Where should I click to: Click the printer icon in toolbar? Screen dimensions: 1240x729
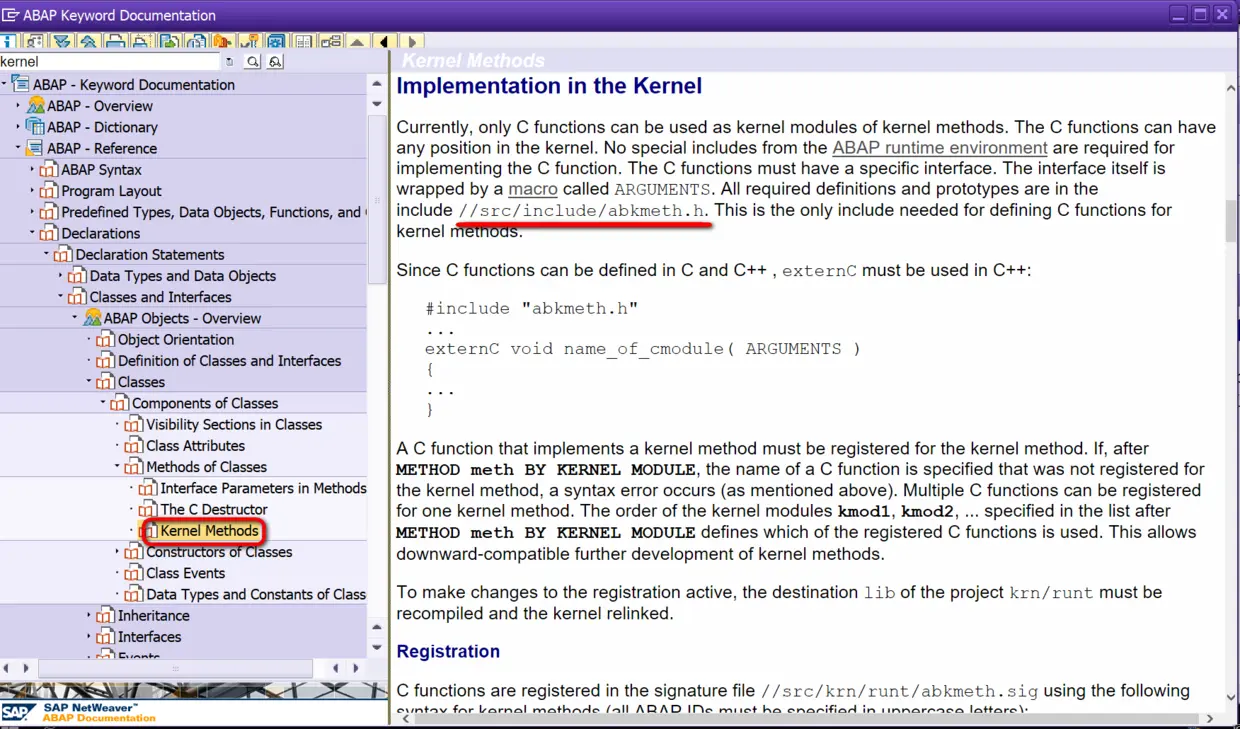coord(116,41)
